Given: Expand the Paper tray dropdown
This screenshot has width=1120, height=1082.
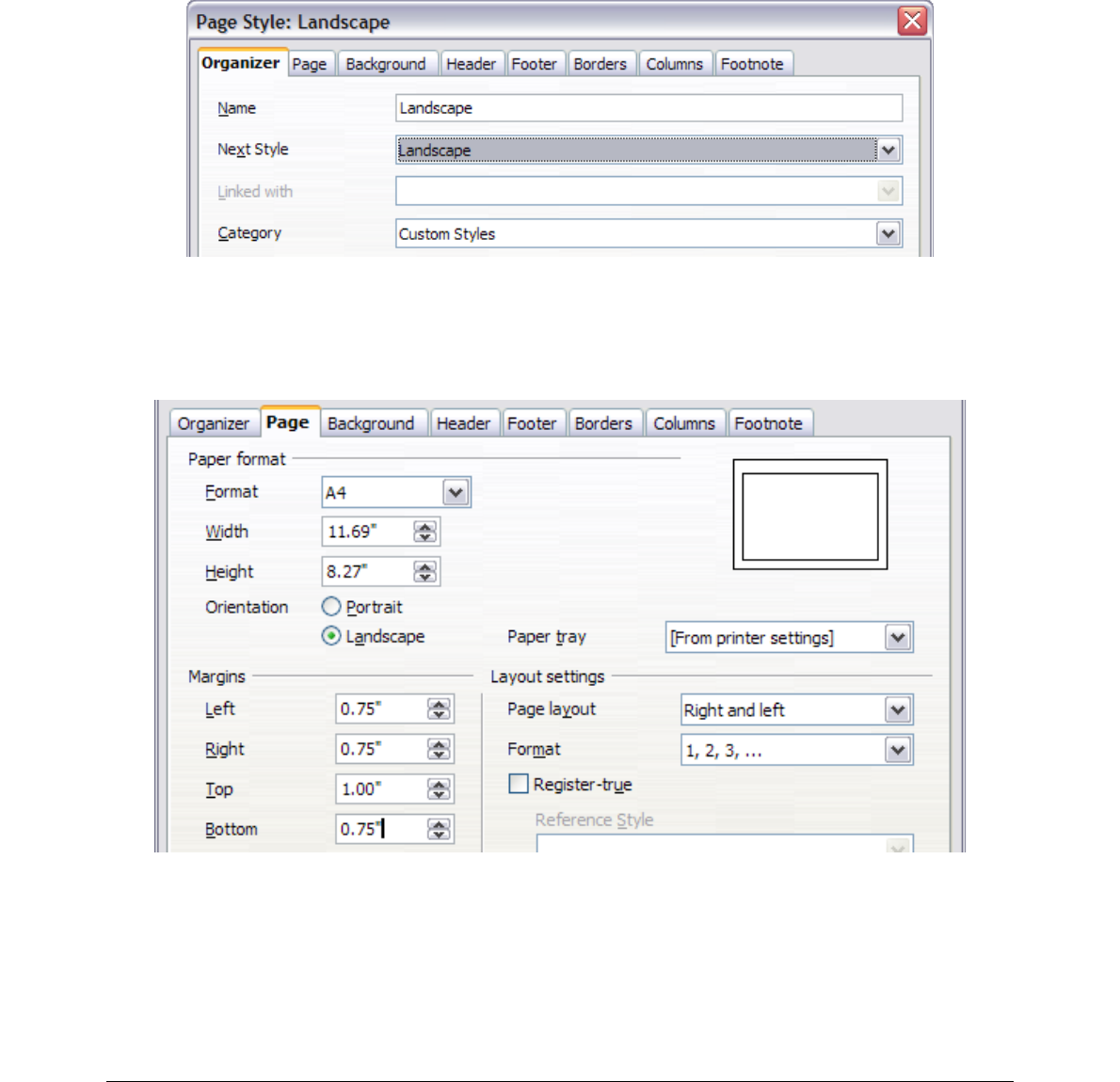Looking at the screenshot, I should [898, 637].
